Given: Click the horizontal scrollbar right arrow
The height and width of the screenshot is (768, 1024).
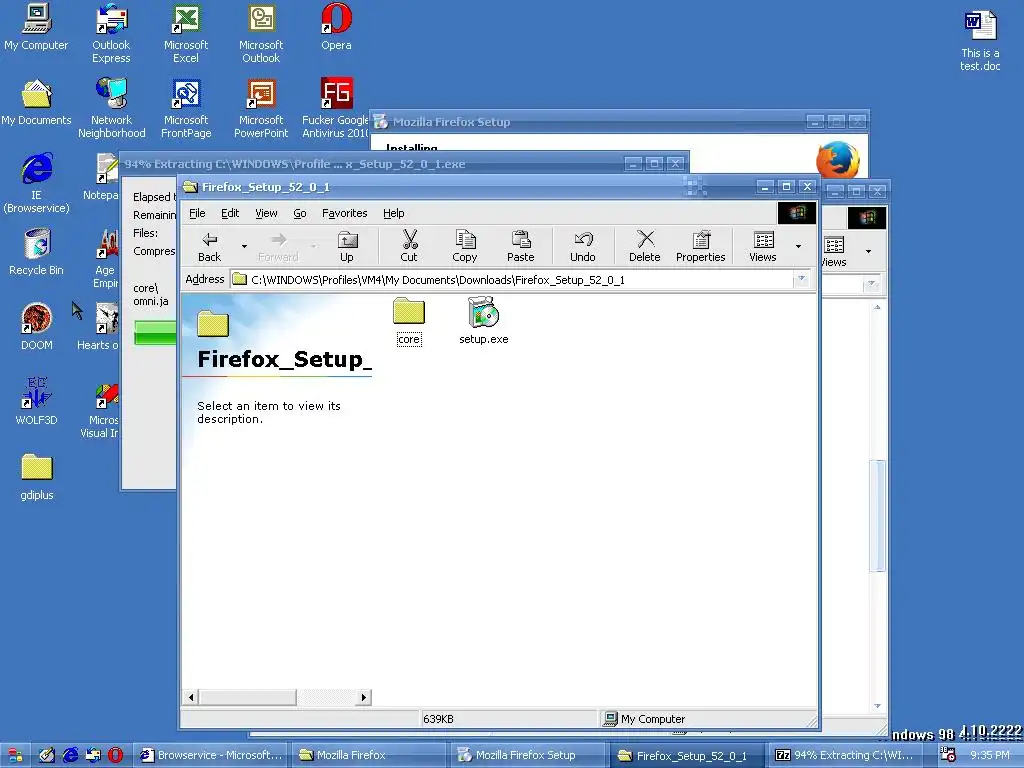Looking at the screenshot, I should [x=364, y=697].
